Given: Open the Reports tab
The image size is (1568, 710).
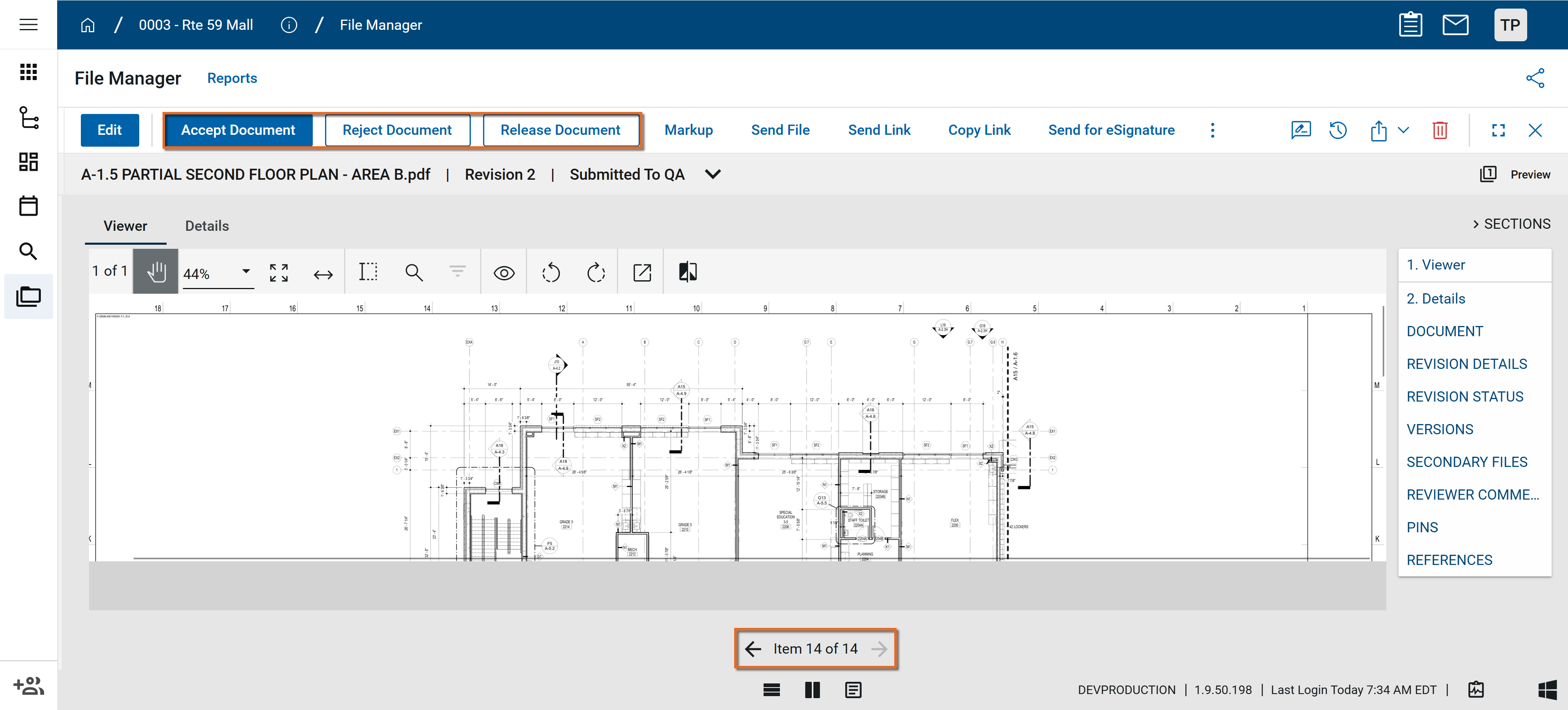Looking at the screenshot, I should [x=232, y=78].
